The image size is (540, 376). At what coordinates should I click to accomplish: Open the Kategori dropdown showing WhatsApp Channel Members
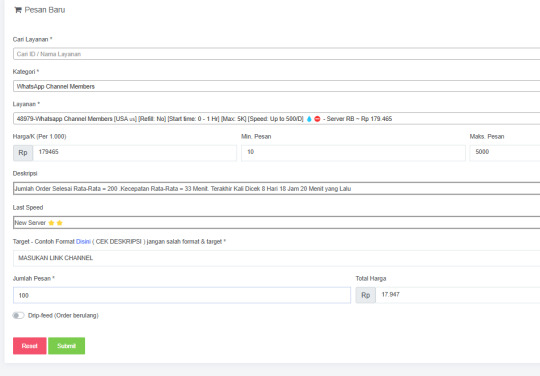tap(277, 86)
